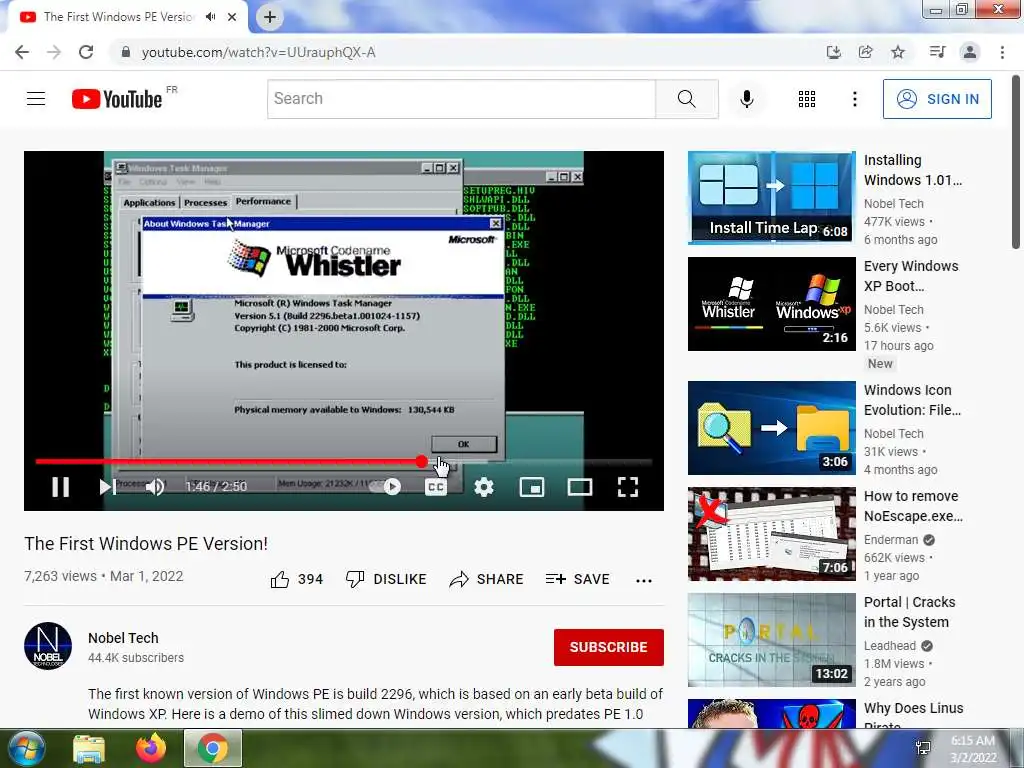The height and width of the screenshot is (768, 1024).
Task: Go forward in browser history
Action: [54, 52]
